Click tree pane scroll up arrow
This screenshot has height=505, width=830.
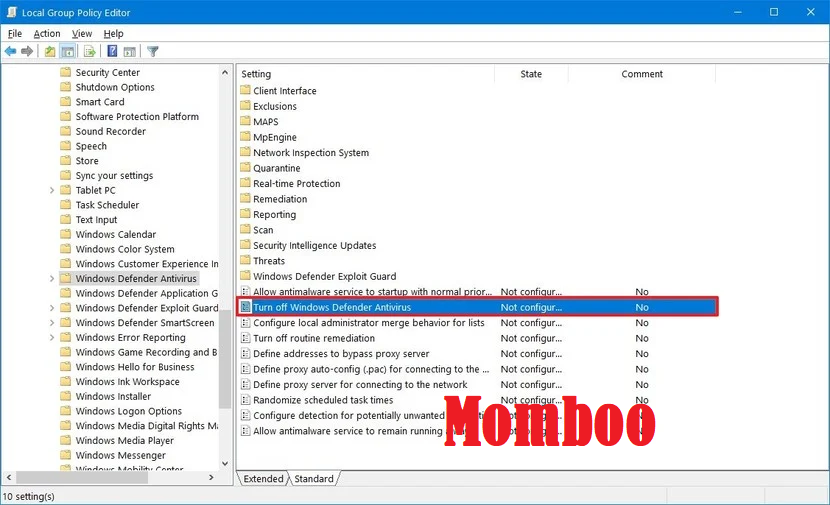coord(225,73)
